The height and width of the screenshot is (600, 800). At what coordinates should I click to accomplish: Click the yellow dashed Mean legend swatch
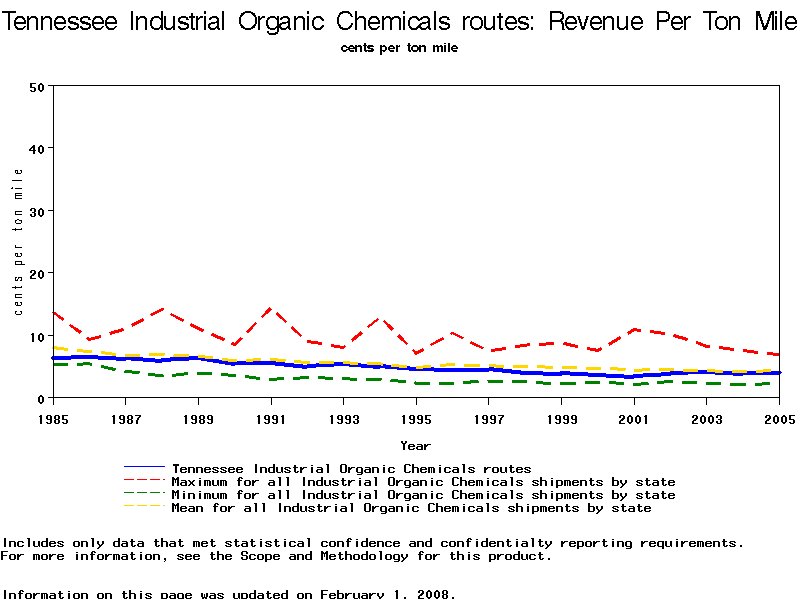click(143, 508)
